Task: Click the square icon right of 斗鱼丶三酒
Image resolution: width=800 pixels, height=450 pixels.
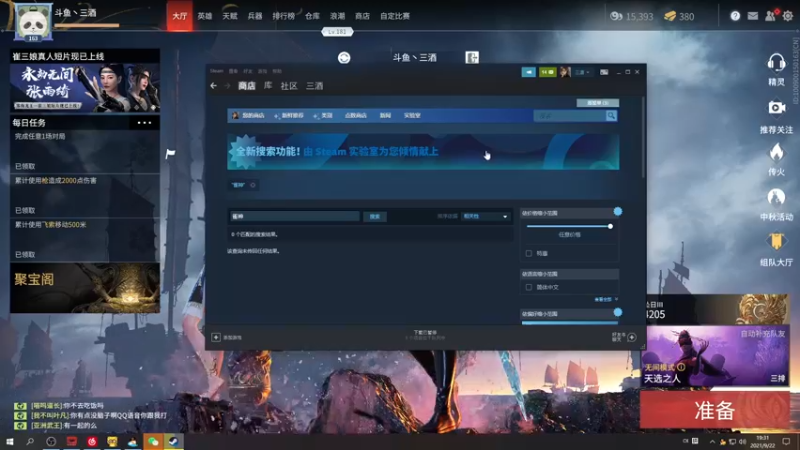Action: pyautogui.click(x=472, y=58)
